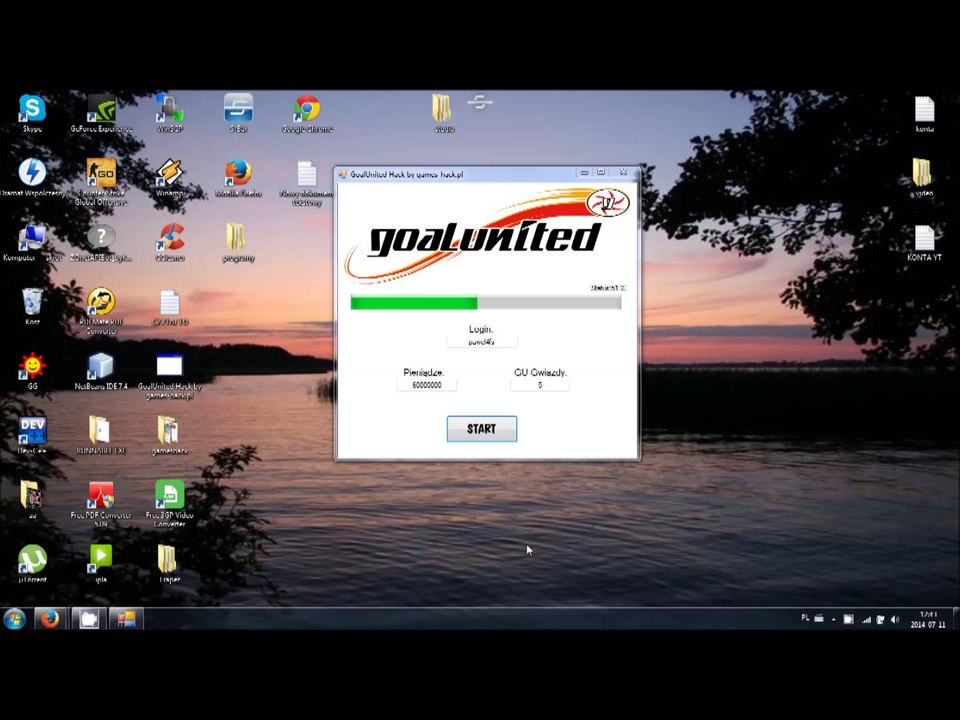Click the Pieniądze amount field

[x=427, y=385]
